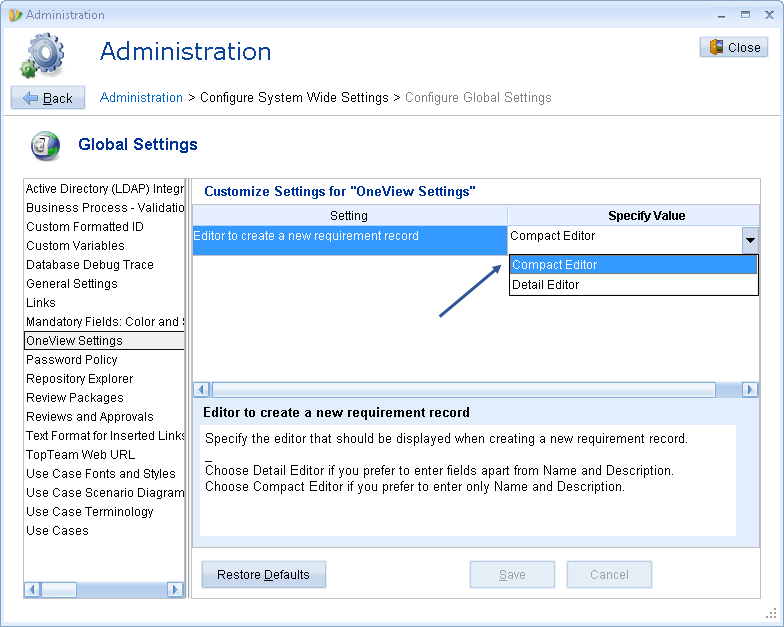Open Use Case Terminology settings
This screenshot has width=784, height=627.
pos(104,512)
